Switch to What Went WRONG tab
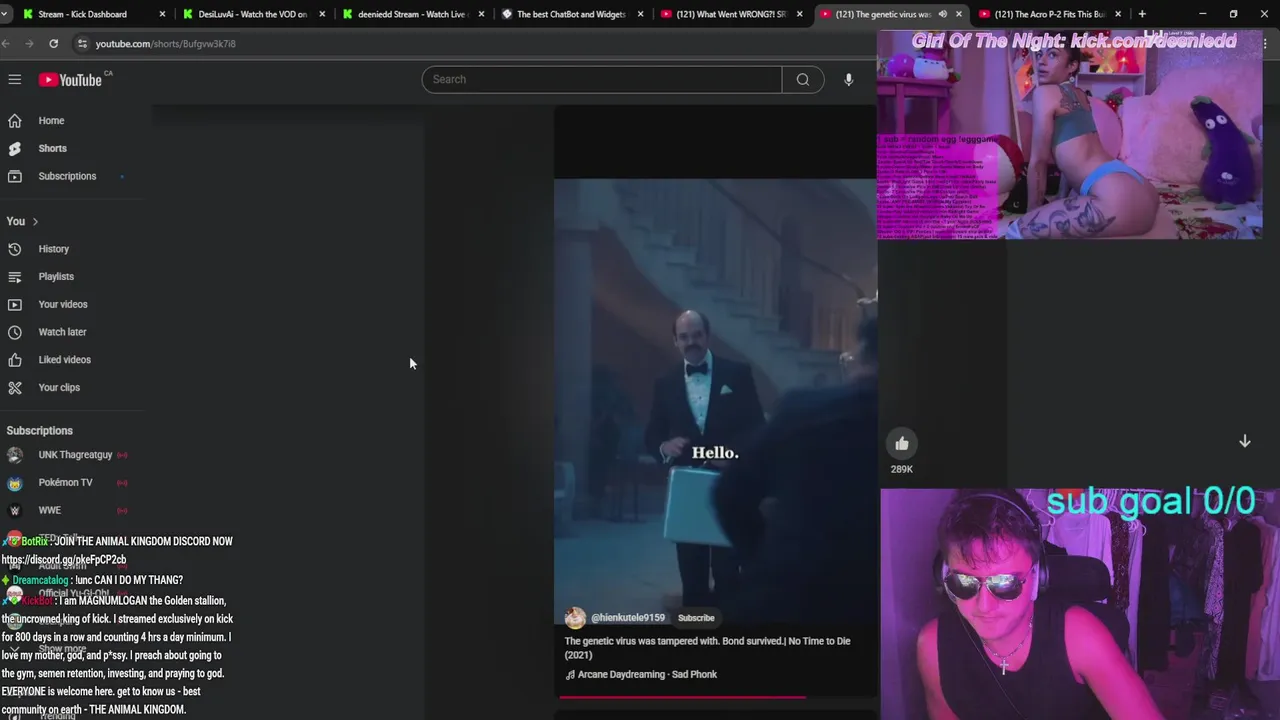Image resolution: width=1280 pixels, height=720 pixels. click(732, 14)
